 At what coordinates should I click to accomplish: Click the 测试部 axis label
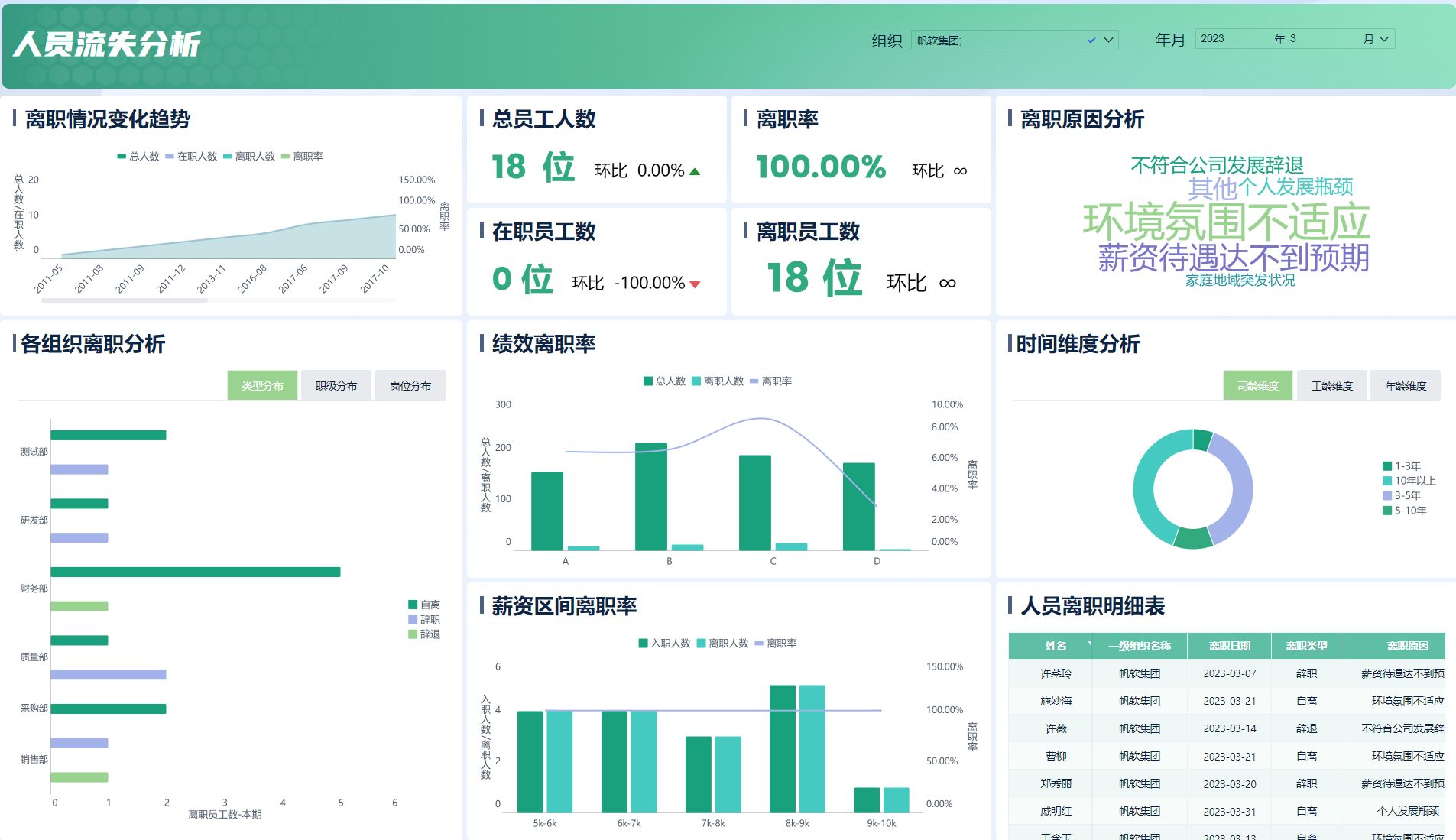click(x=34, y=452)
